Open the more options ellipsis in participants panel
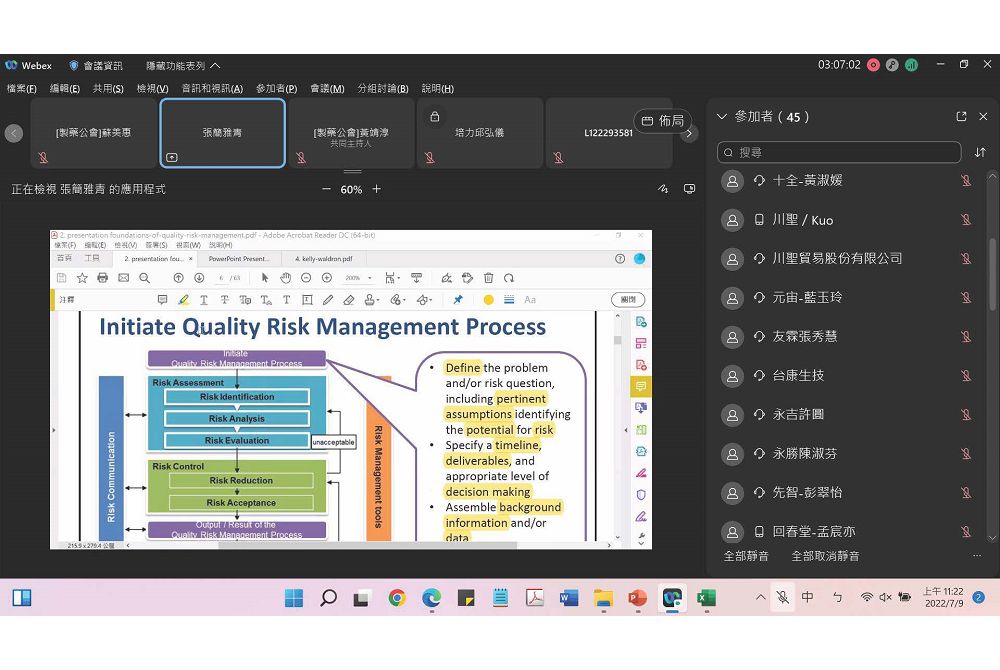This screenshot has width=1000, height=670. click(x=976, y=556)
